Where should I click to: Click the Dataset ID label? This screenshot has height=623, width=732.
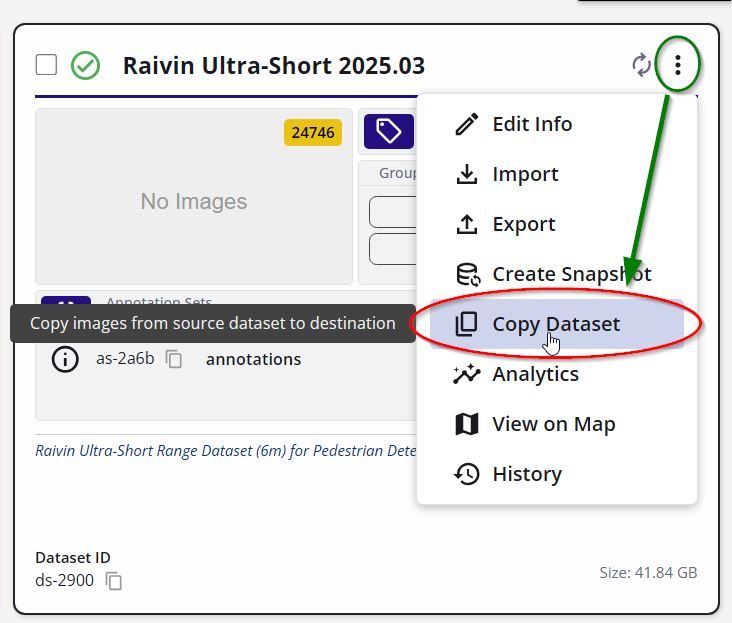73,558
